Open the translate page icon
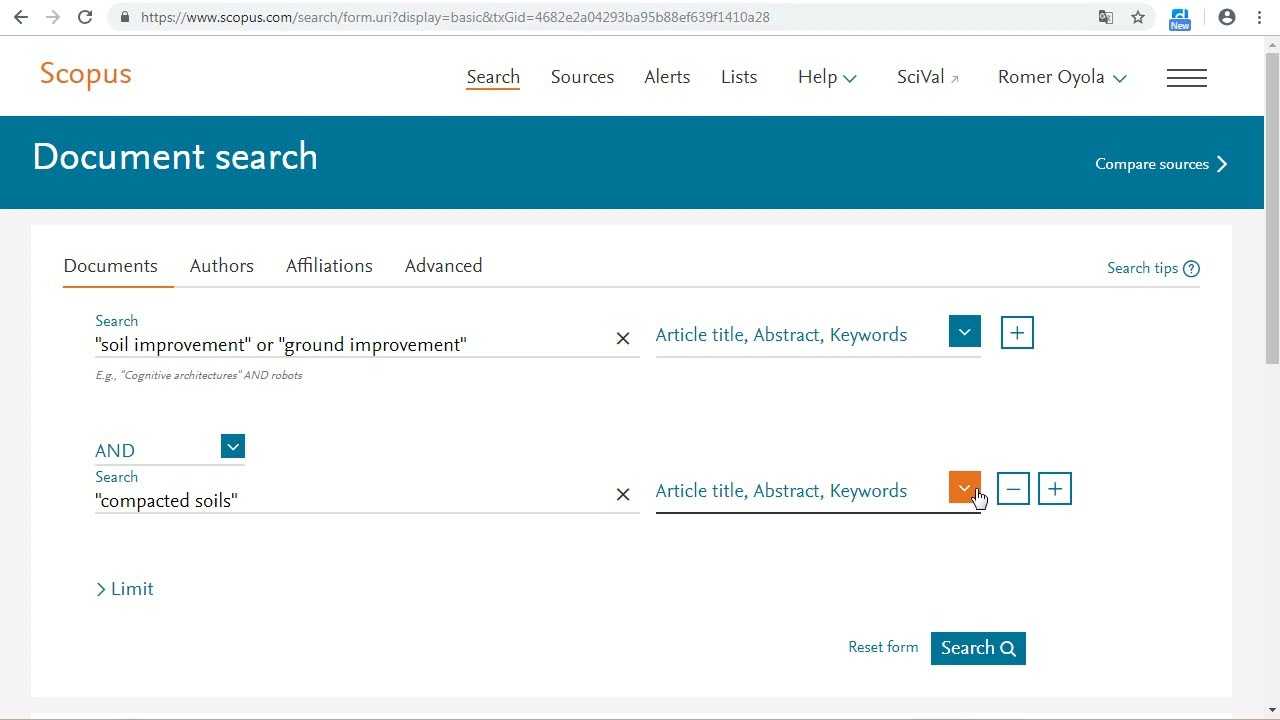The image size is (1280, 720). (1106, 17)
